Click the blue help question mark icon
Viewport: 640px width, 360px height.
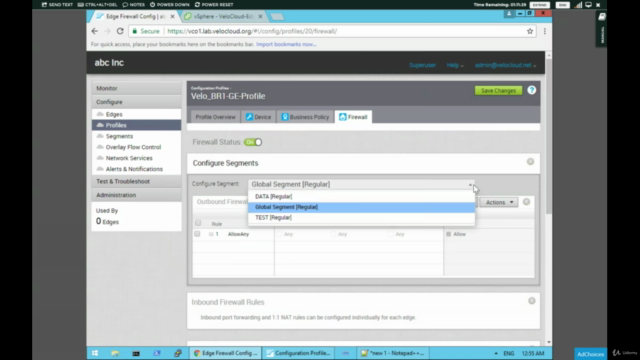pyautogui.click(x=531, y=90)
